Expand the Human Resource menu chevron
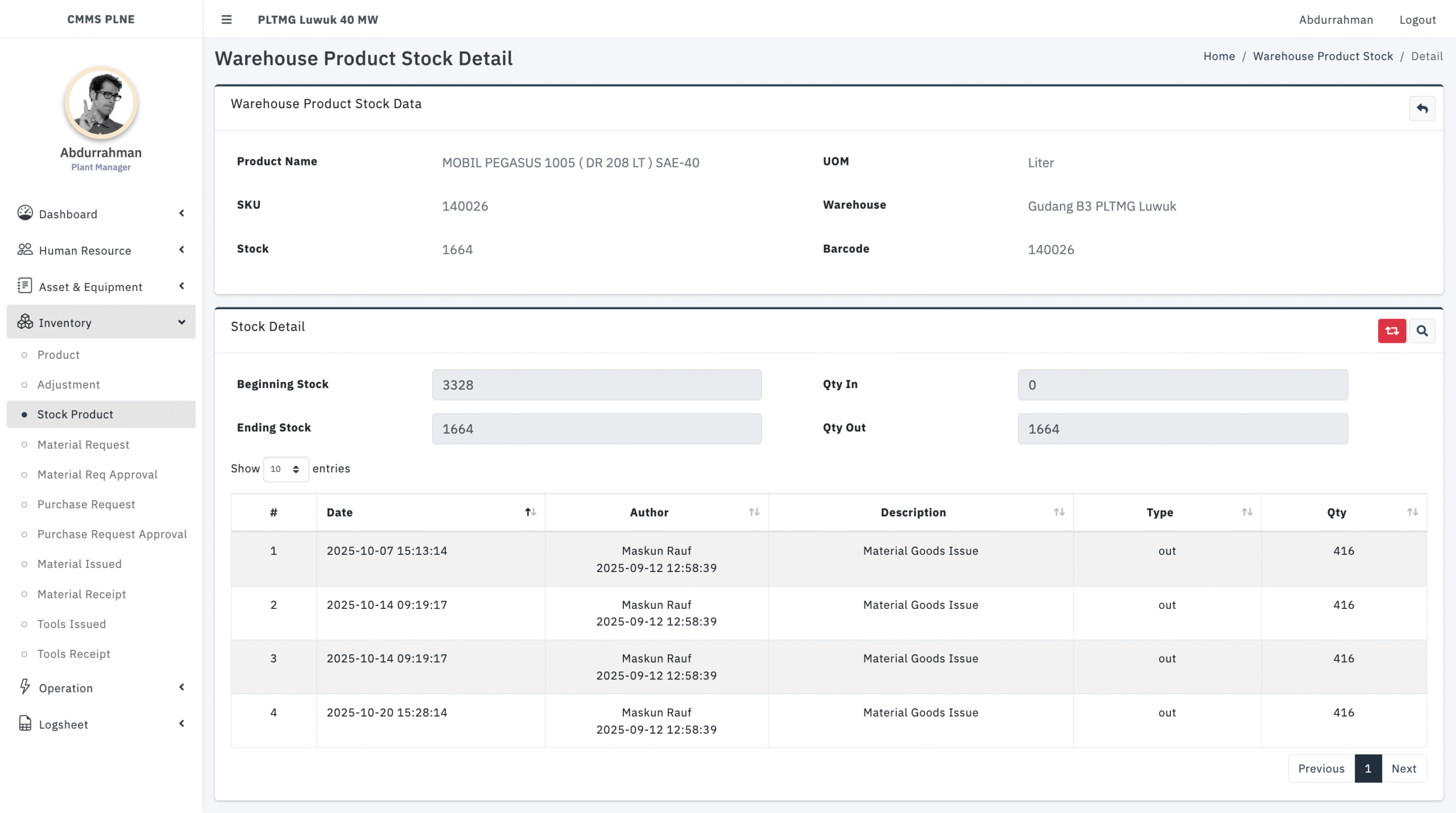The image size is (1456, 813). pos(182,250)
